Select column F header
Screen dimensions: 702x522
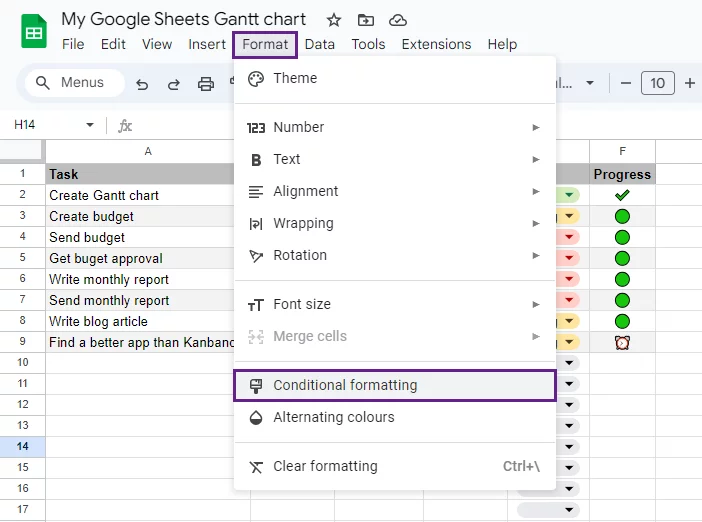point(622,151)
